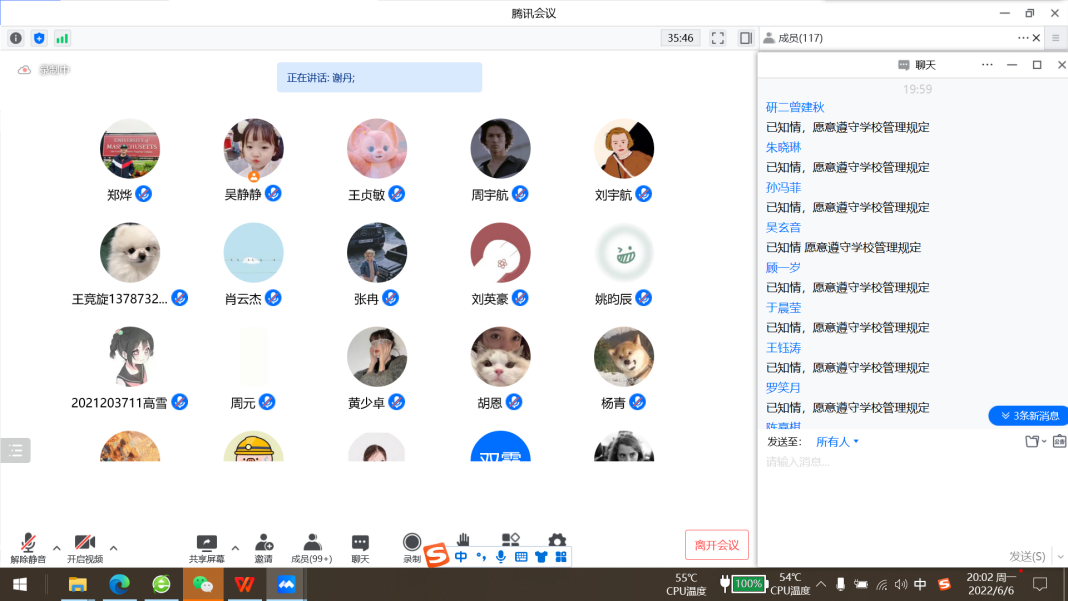Screen dimensions: 1068x601
Task: Open the 聊天 (Chat) toolbar icon
Action: [x=360, y=544]
